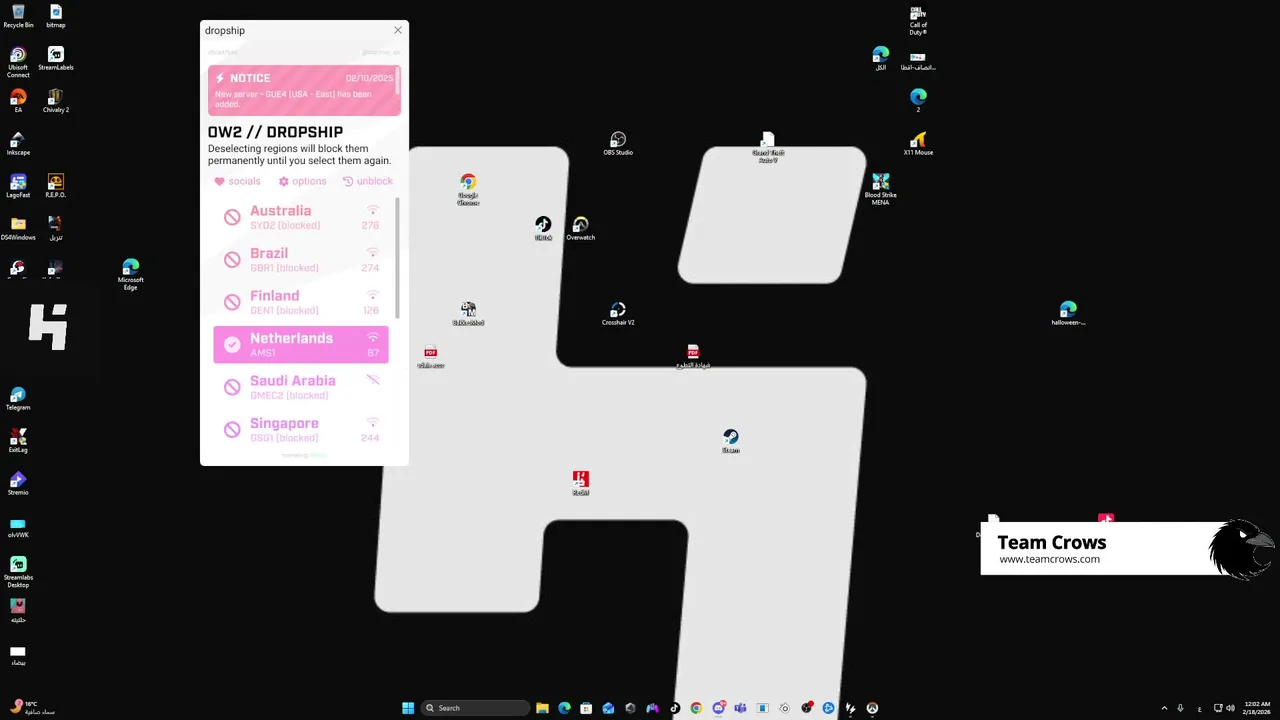Select the Crosshair V2 desktop icon

[x=618, y=314]
